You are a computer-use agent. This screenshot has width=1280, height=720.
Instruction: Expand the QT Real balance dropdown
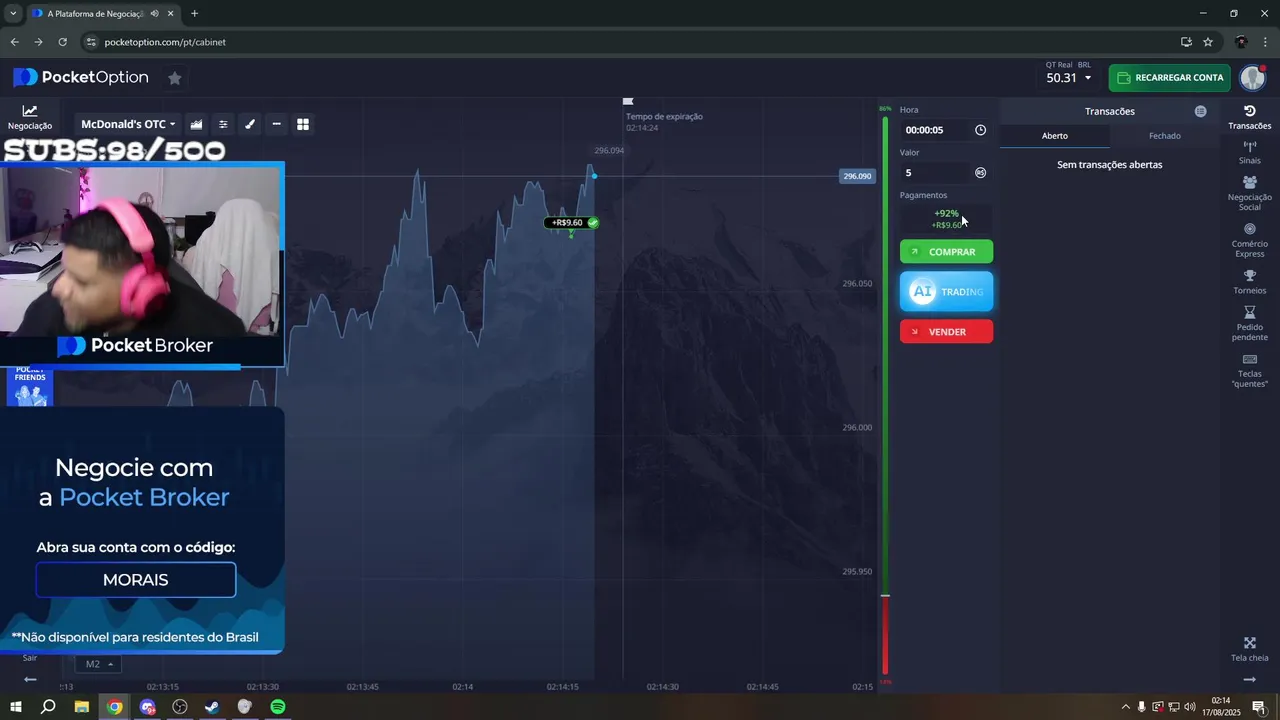(x=1068, y=78)
